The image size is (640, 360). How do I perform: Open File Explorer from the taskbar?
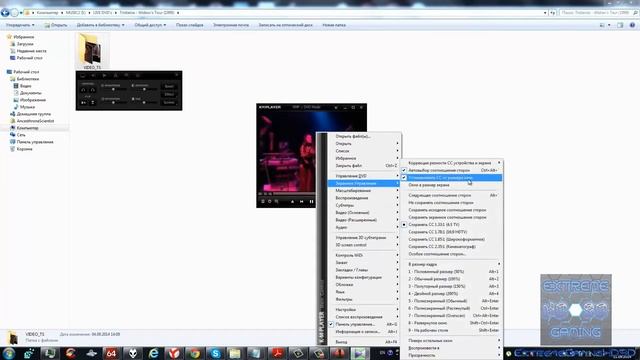[x=235, y=353]
